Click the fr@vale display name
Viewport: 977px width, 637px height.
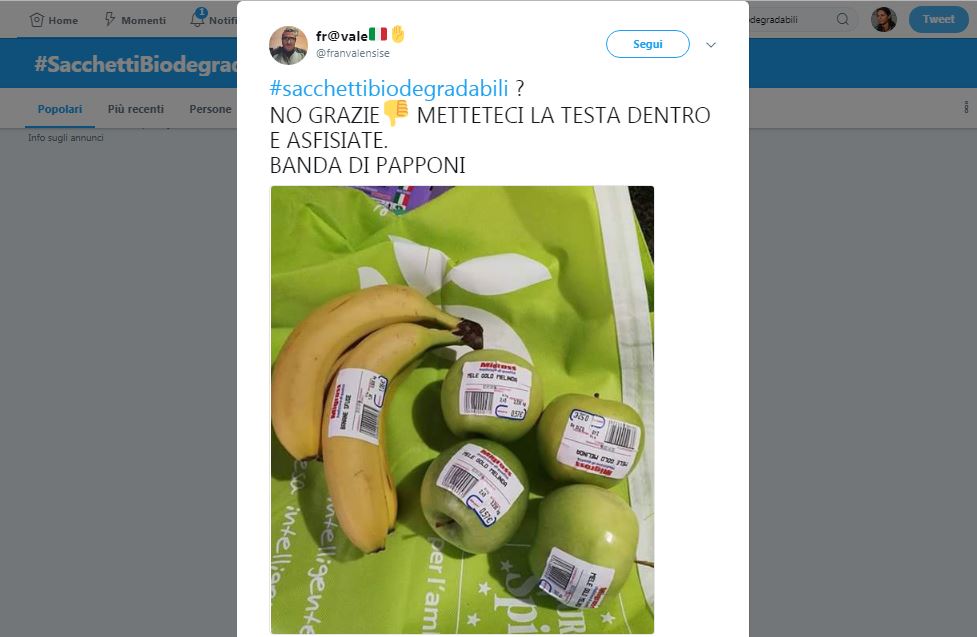tap(341, 36)
